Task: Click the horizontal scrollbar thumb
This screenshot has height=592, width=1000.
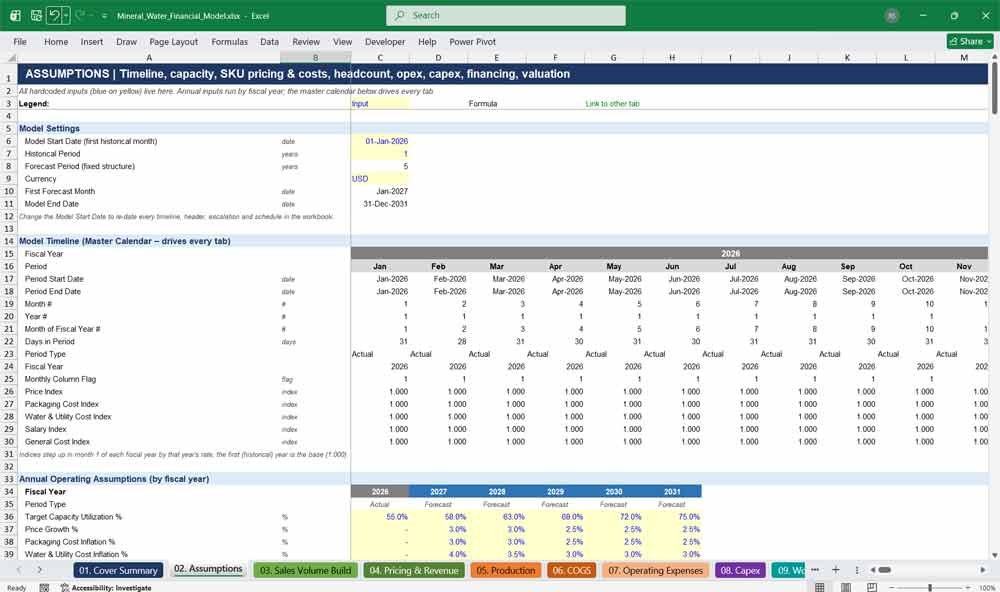Action: 884,570
